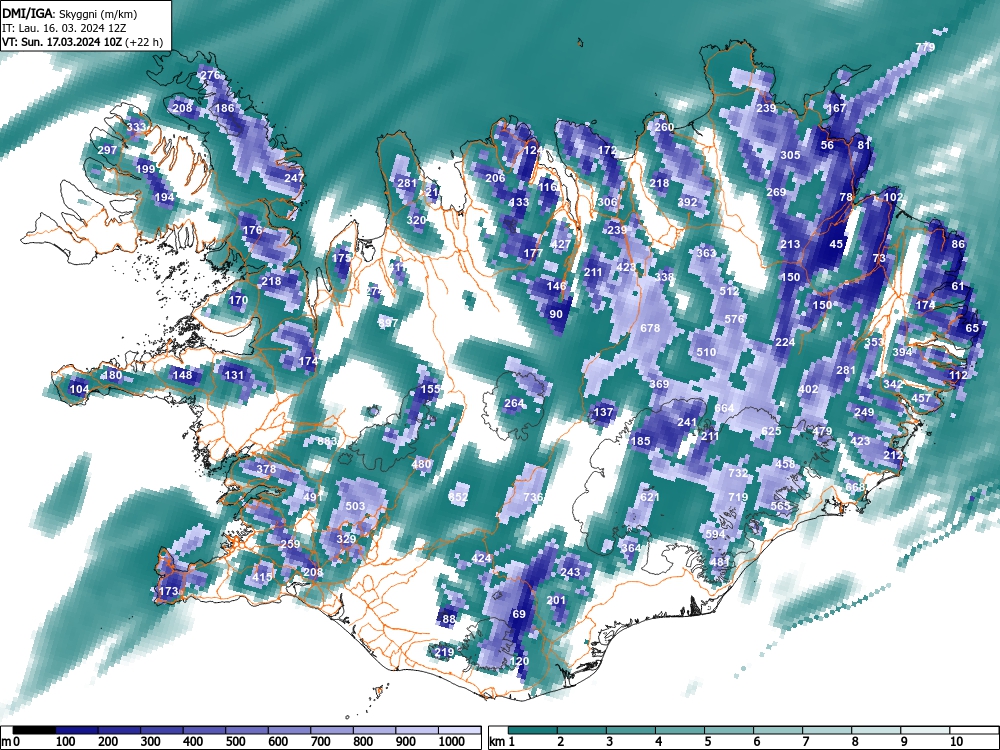Select the visibility value 131
The image size is (1000, 750).
(x=234, y=375)
